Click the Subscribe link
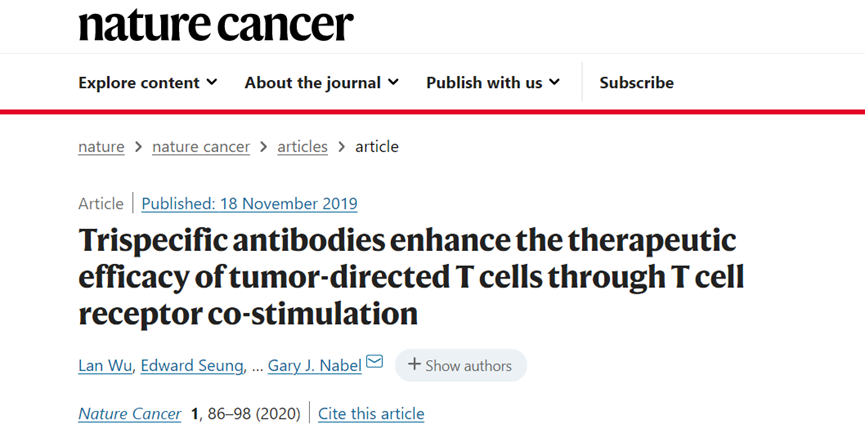This screenshot has width=865, height=429. pos(637,83)
